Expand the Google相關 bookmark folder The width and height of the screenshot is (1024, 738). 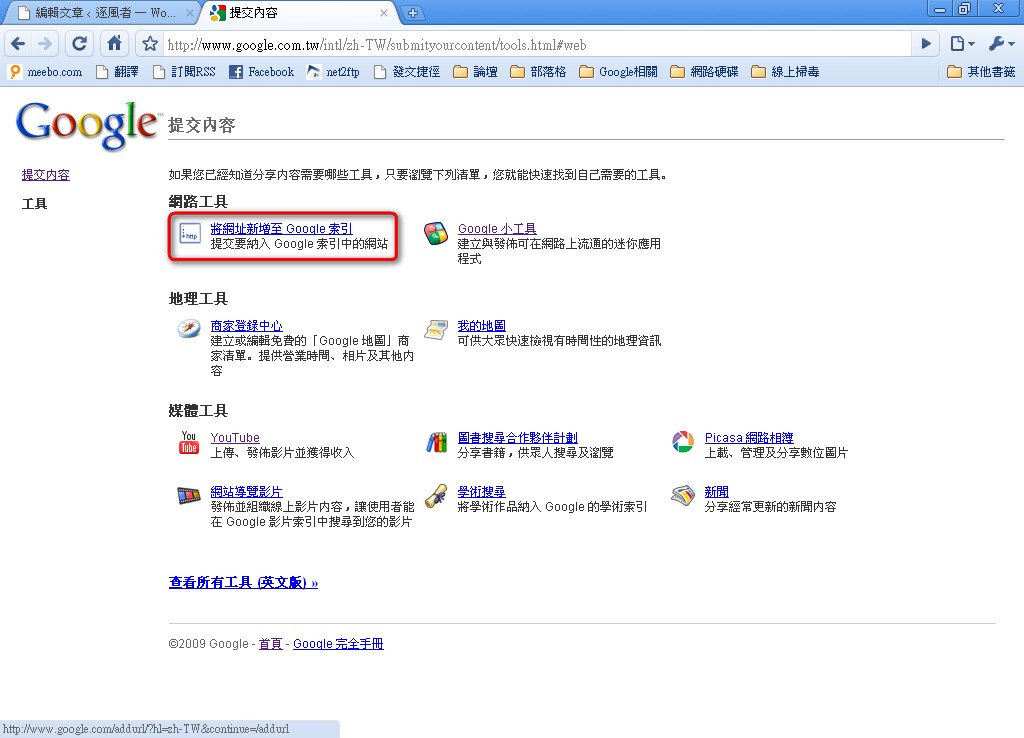(x=618, y=72)
